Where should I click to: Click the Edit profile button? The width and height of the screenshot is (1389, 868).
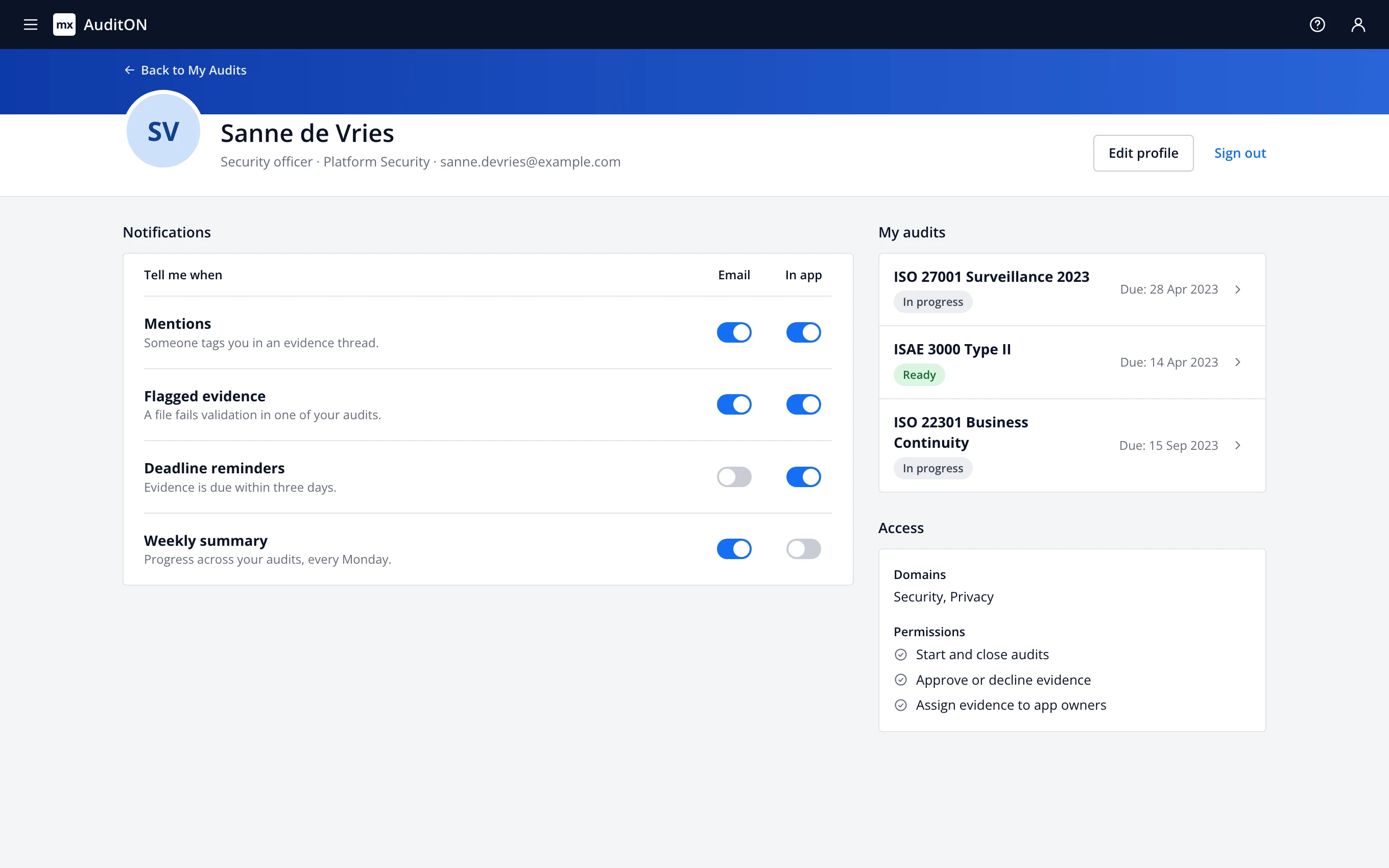[x=1143, y=153]
